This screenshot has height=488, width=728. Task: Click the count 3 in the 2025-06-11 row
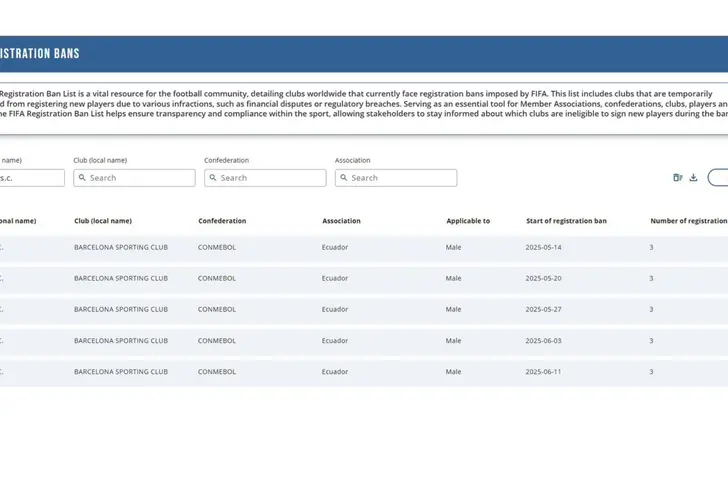pyautogui.click(x=651, y=372)
